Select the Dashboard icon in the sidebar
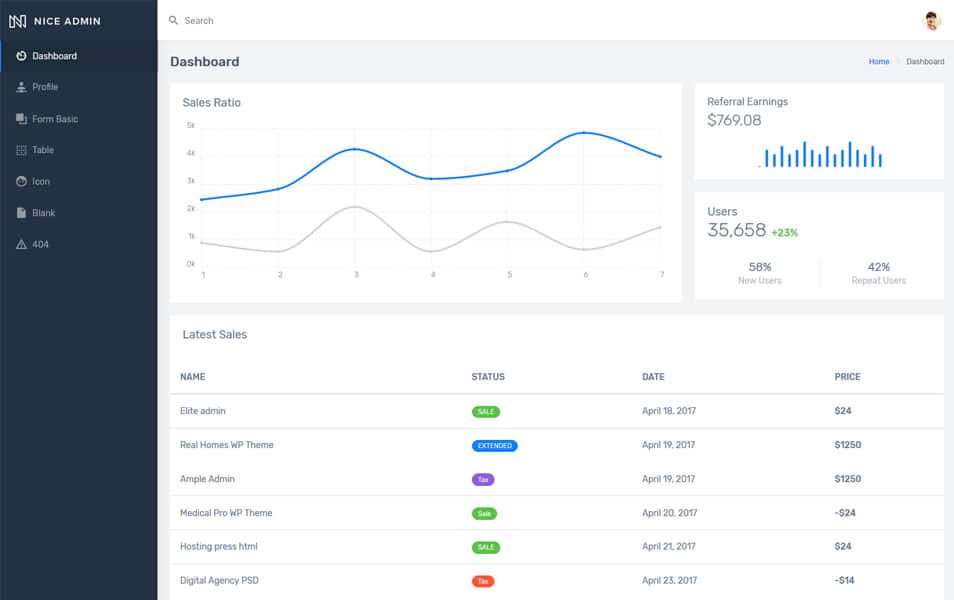Image resolution: width=954 pixels, height=600 pixels. click(x=23, y=55)
